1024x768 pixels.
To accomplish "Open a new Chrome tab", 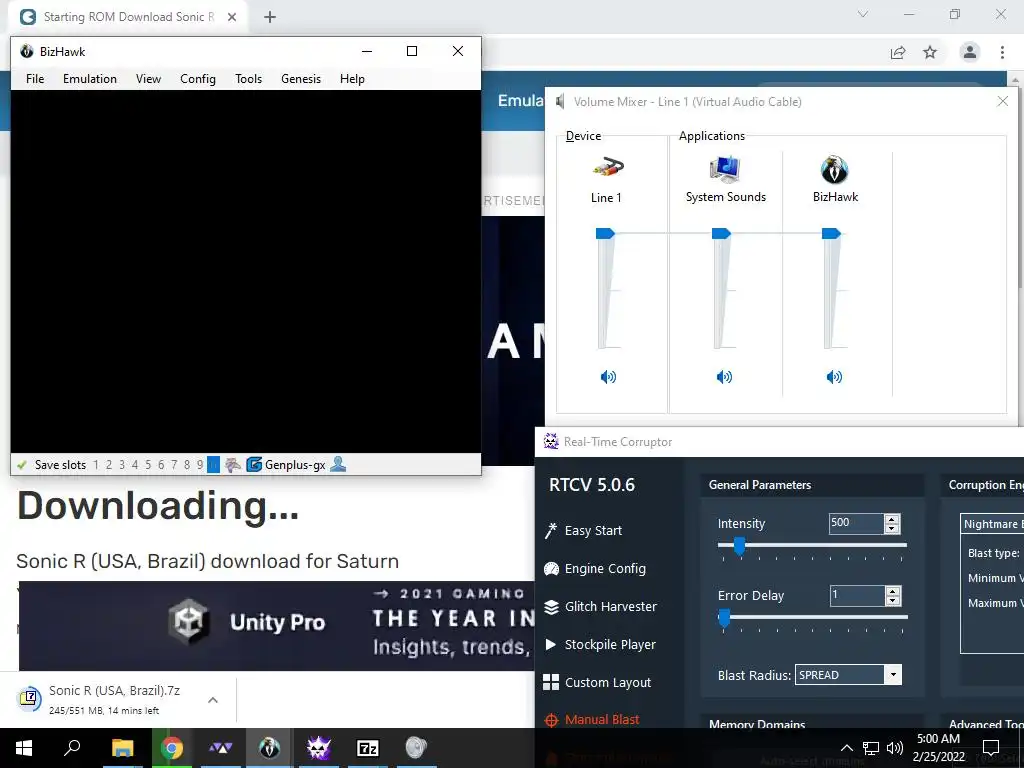I will (x=270, y=17).
